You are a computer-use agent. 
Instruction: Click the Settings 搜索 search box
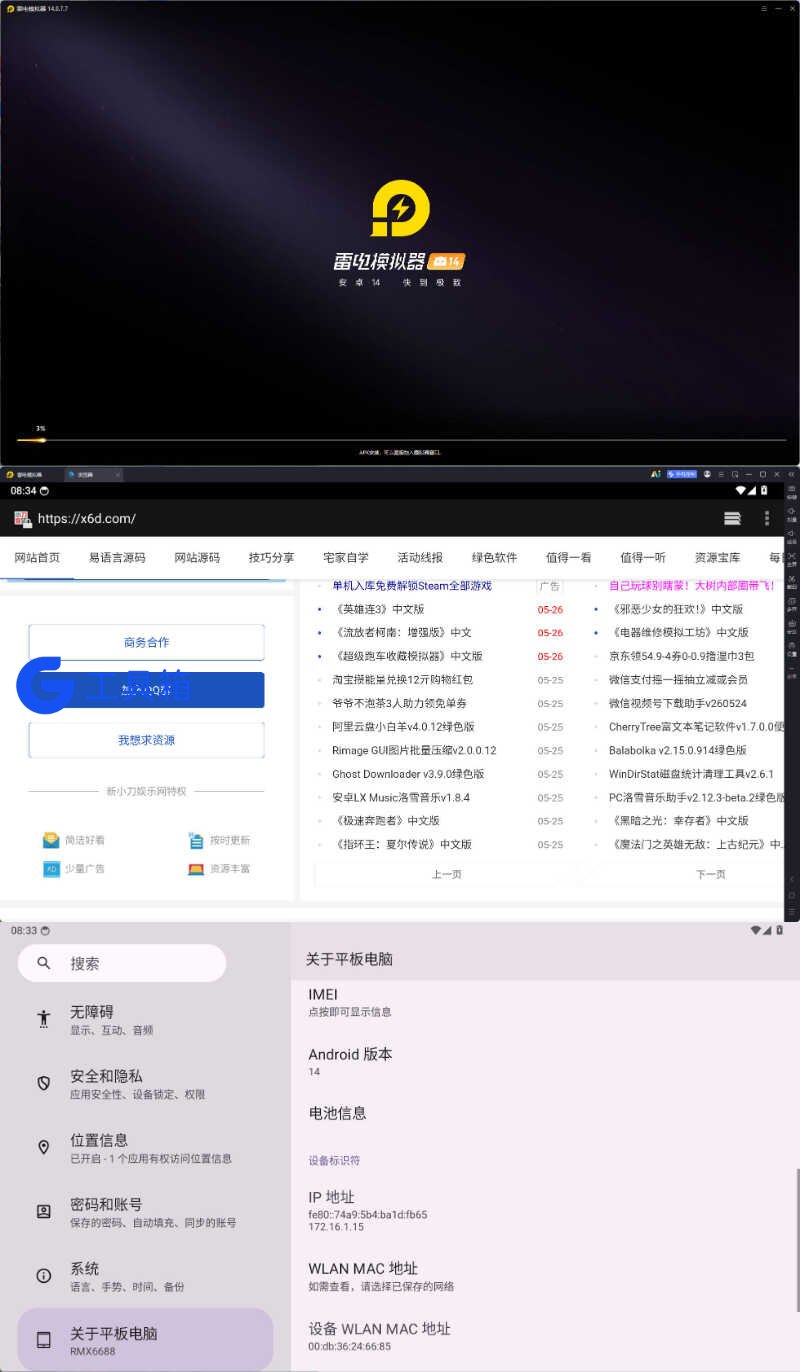pyautogui.click(x=122, y=963)
